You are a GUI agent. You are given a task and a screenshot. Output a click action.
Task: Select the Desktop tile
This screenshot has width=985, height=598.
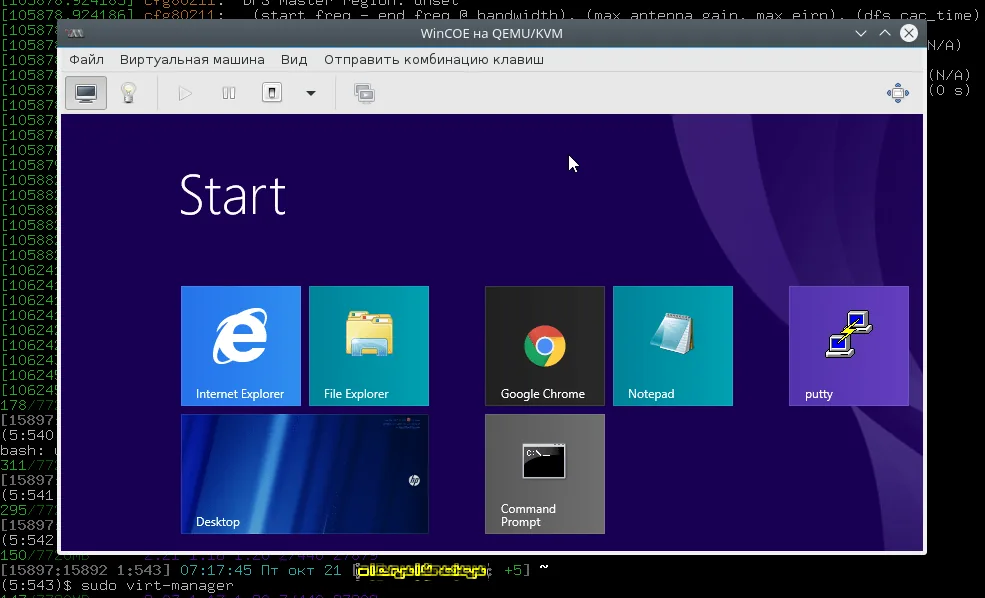coord(304,473)
